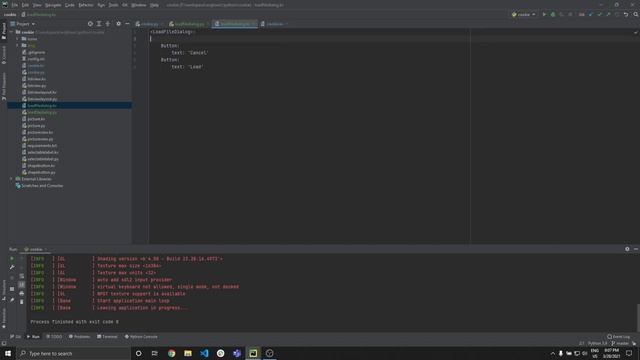Open File Explorer from taskbar
The width and height of the screenshot is (640, 360).
coord(188,353)
